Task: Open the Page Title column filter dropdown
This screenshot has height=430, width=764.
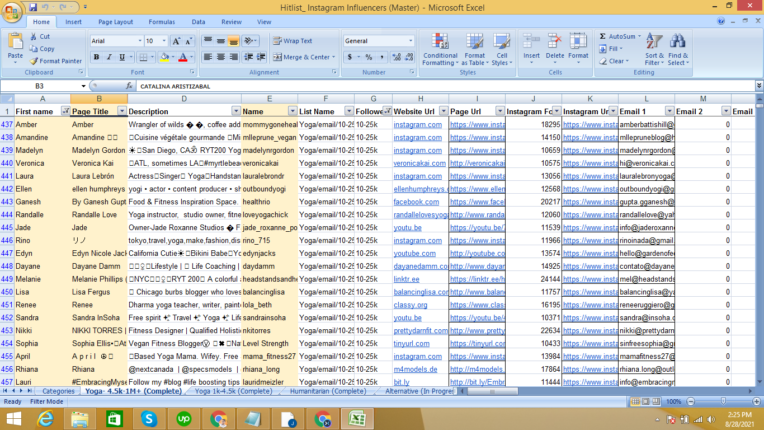Action: [x=122, y=111]
